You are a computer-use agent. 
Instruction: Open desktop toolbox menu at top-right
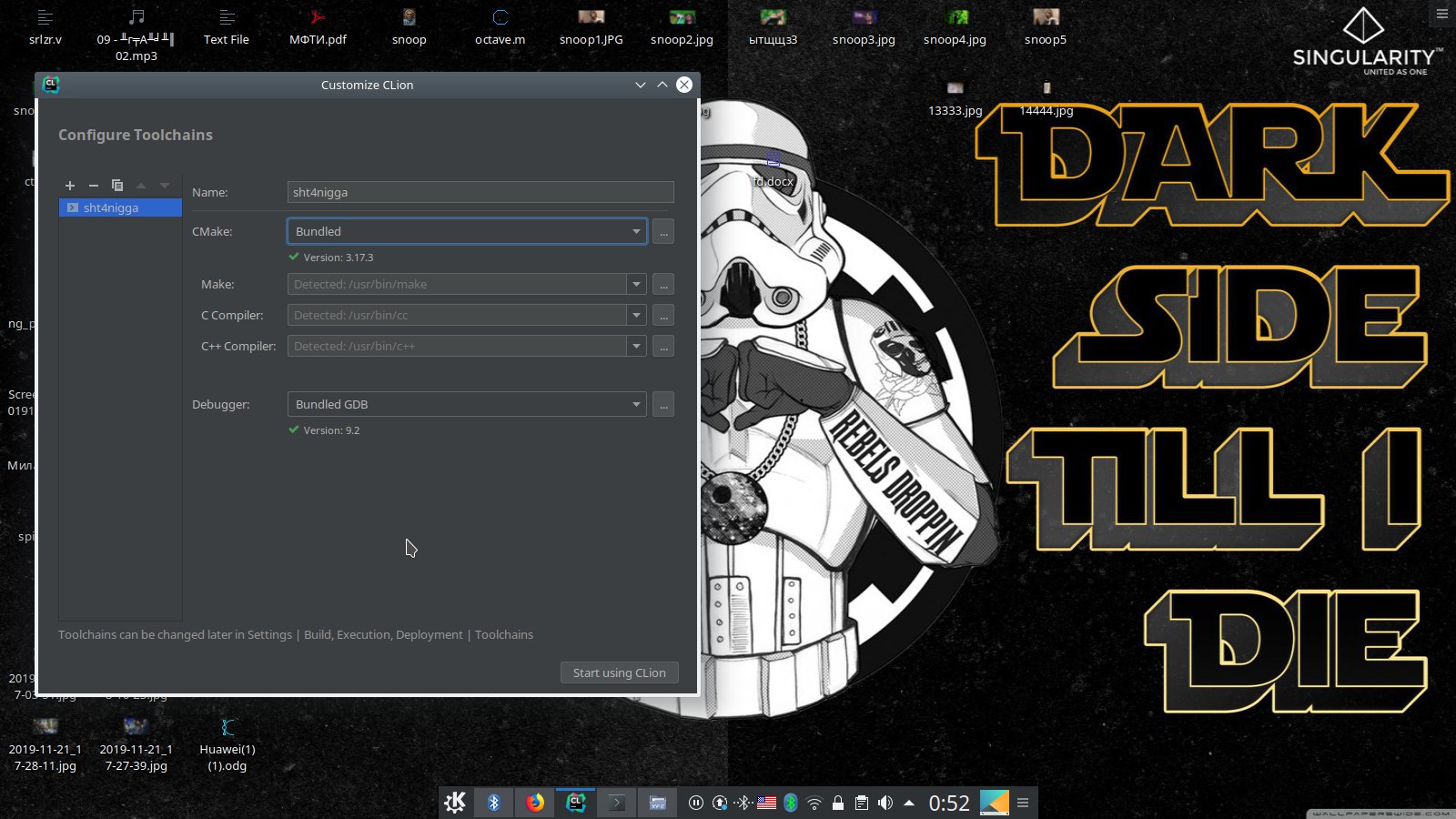pyautogui.click(x=1442, y=14)
